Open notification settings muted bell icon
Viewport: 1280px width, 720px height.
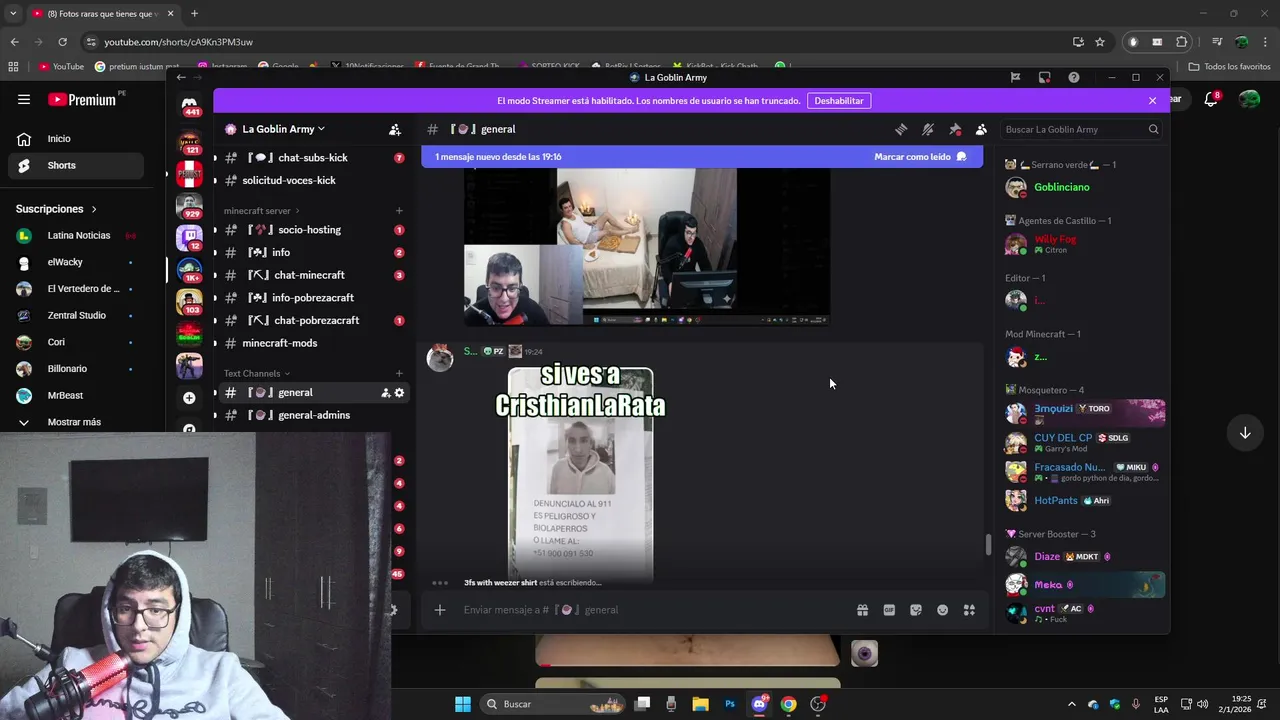click(928, 129)
